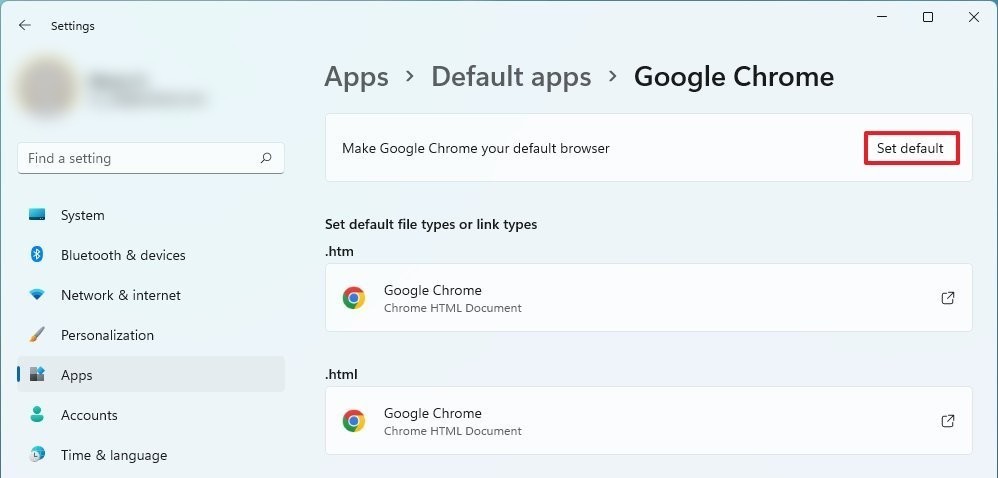The height and width of the screenshot is (478, 998).
Task: Click the "Set default file types or link types" heading
Action: (x=431, y=225)
